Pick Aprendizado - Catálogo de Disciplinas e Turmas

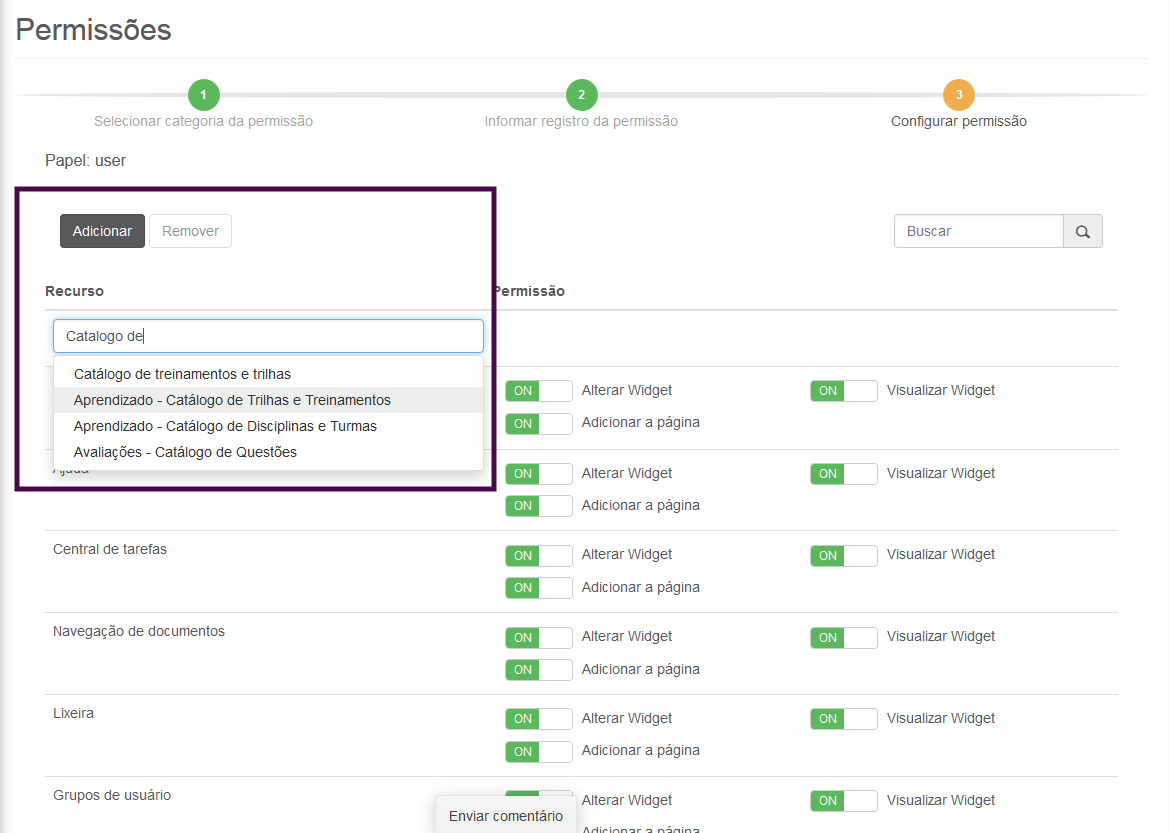268,426
